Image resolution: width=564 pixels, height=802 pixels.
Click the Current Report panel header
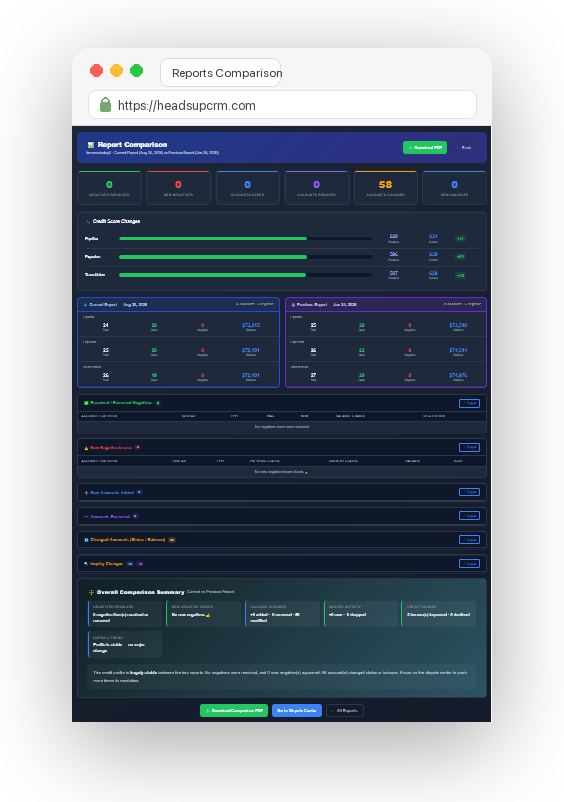pyautogui.click(x=178, y=305)
